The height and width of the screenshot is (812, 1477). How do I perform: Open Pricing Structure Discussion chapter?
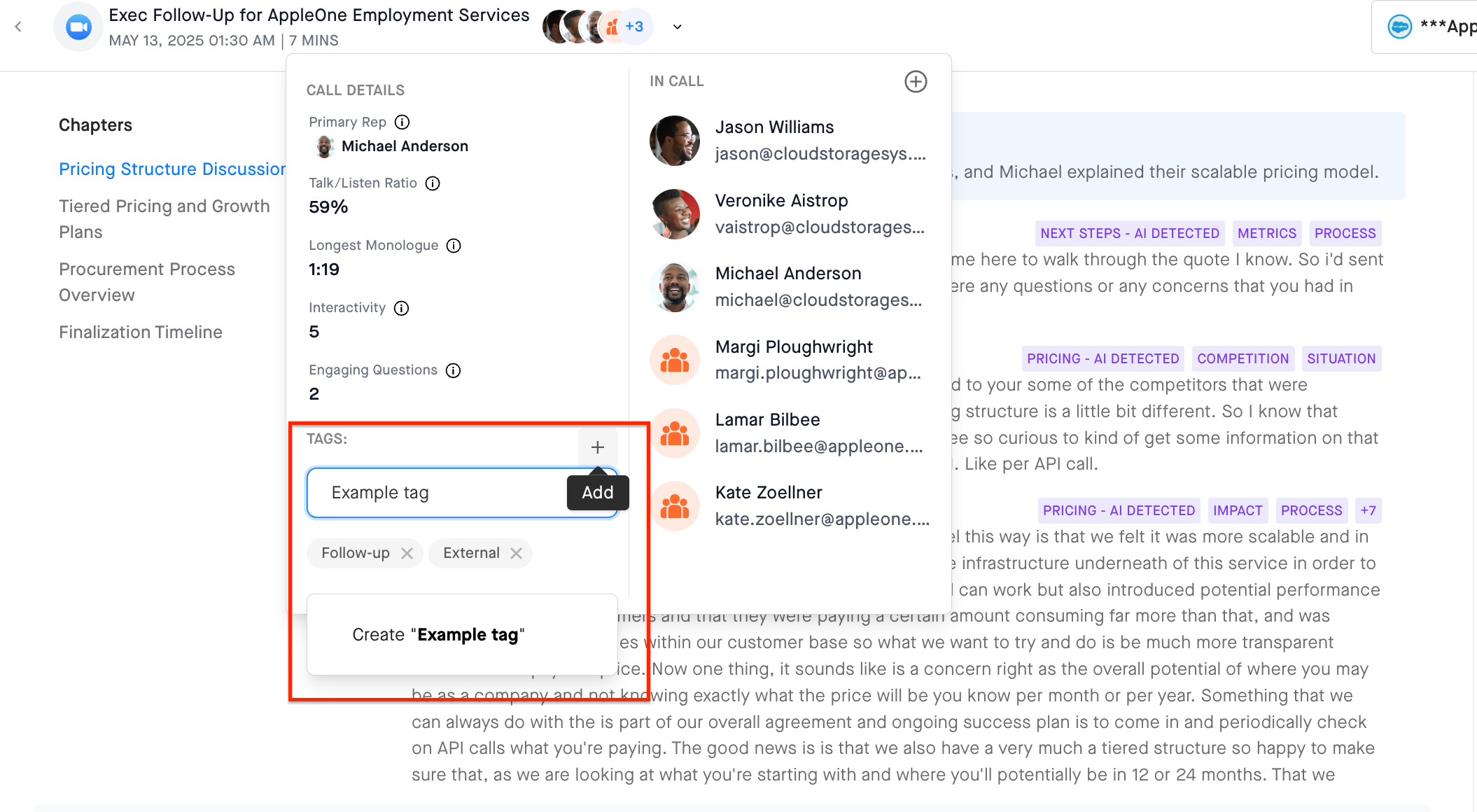point(172,169)
